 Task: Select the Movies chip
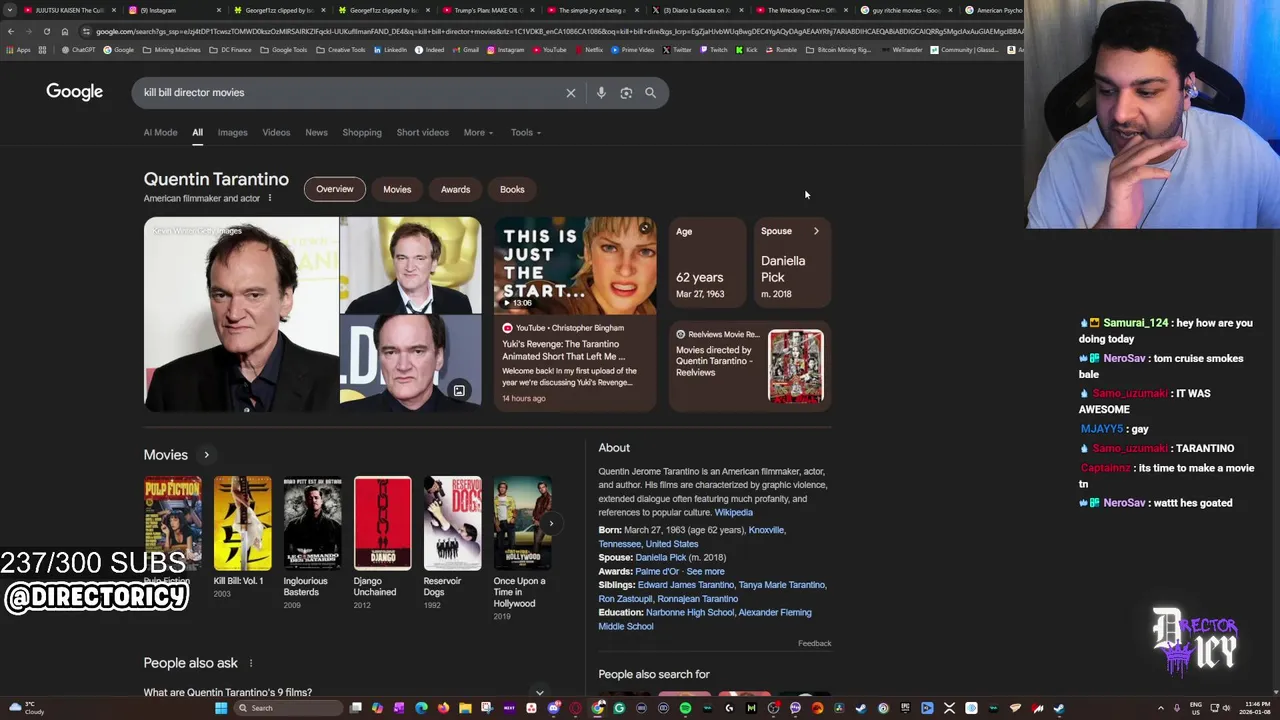397,189
